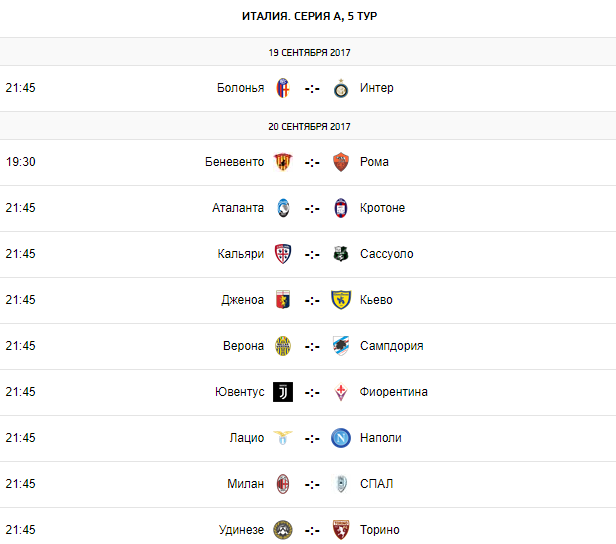Open the Сассуоло team link

click(386, 254)
